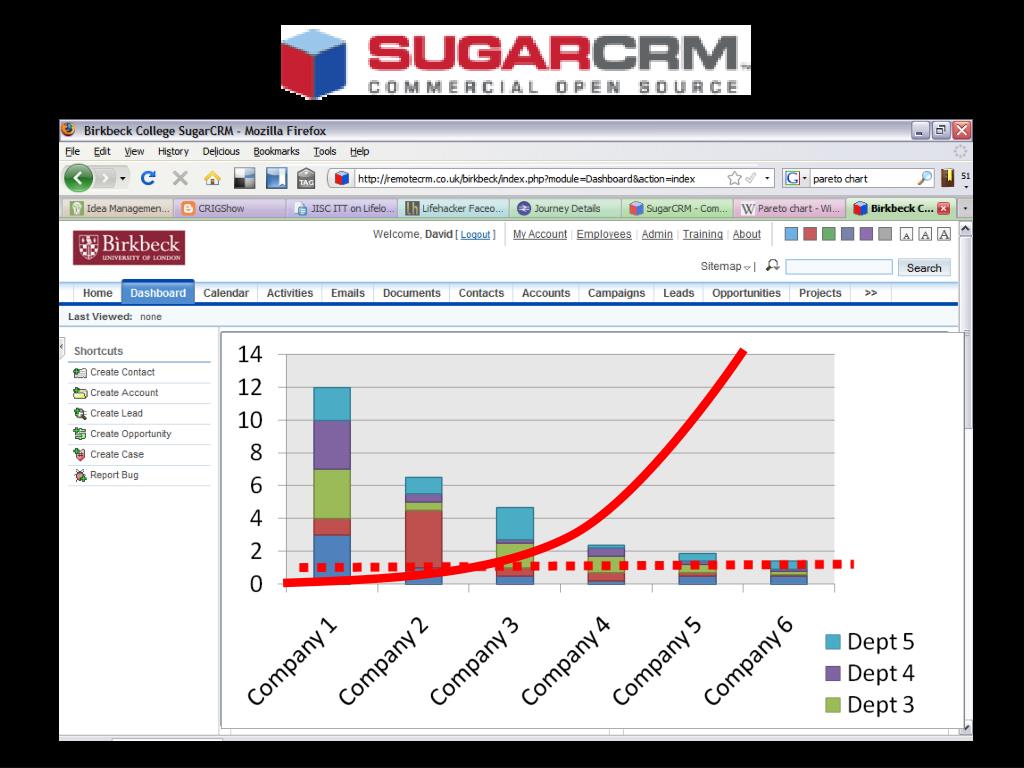Viewport: 1024px width, 768px height.
Task: Click the Create Contact shortcut icon
Action: pos(80,372)
